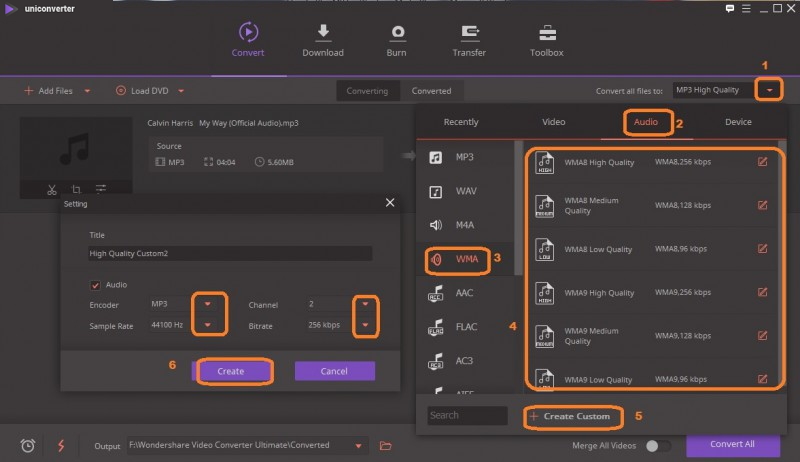This screenshot has width=800, height=462.
Task: Open the Load DVD dropdown arrow
Action: [181, 91]
